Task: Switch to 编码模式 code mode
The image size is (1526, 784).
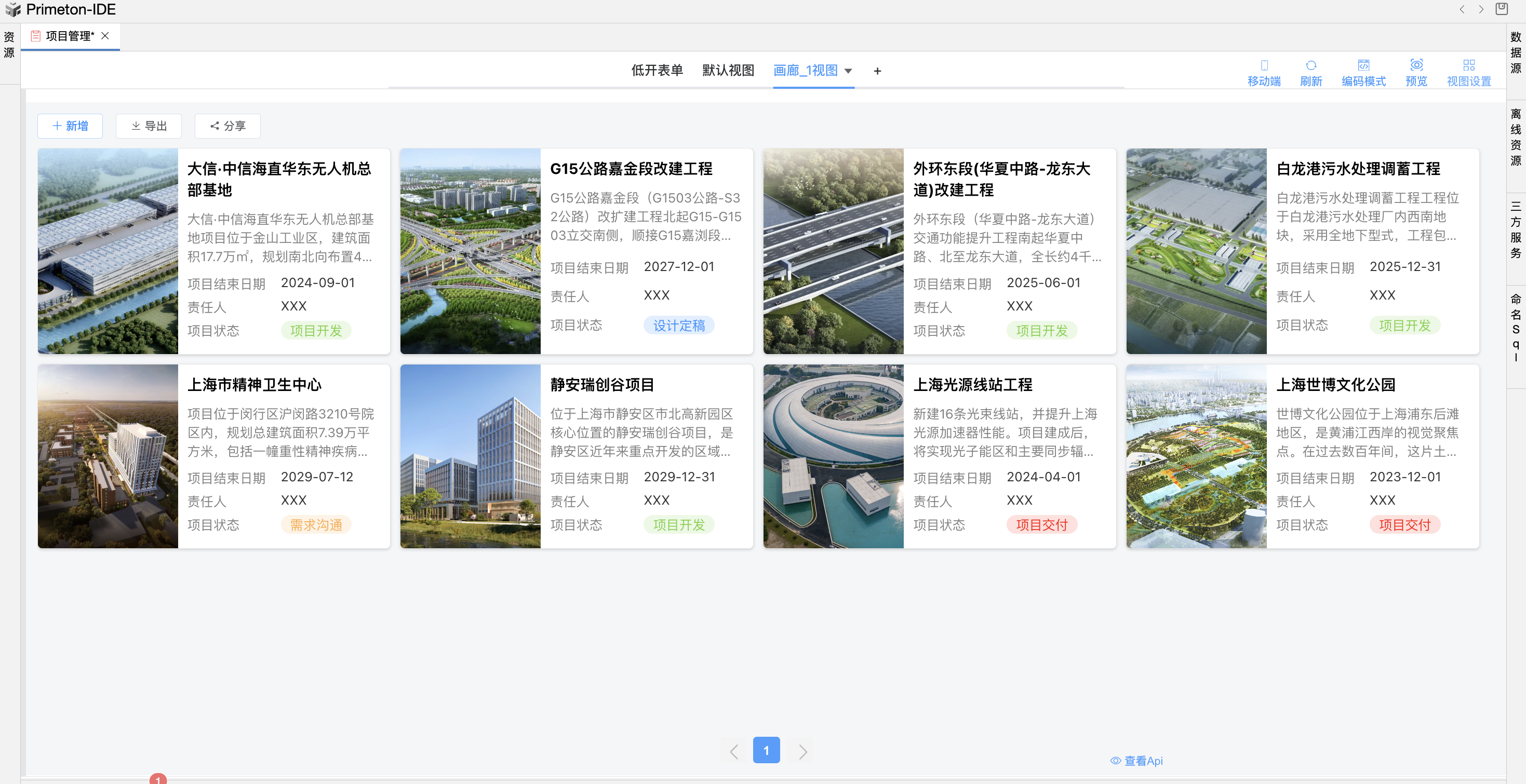Action: tap(1363, 72)
